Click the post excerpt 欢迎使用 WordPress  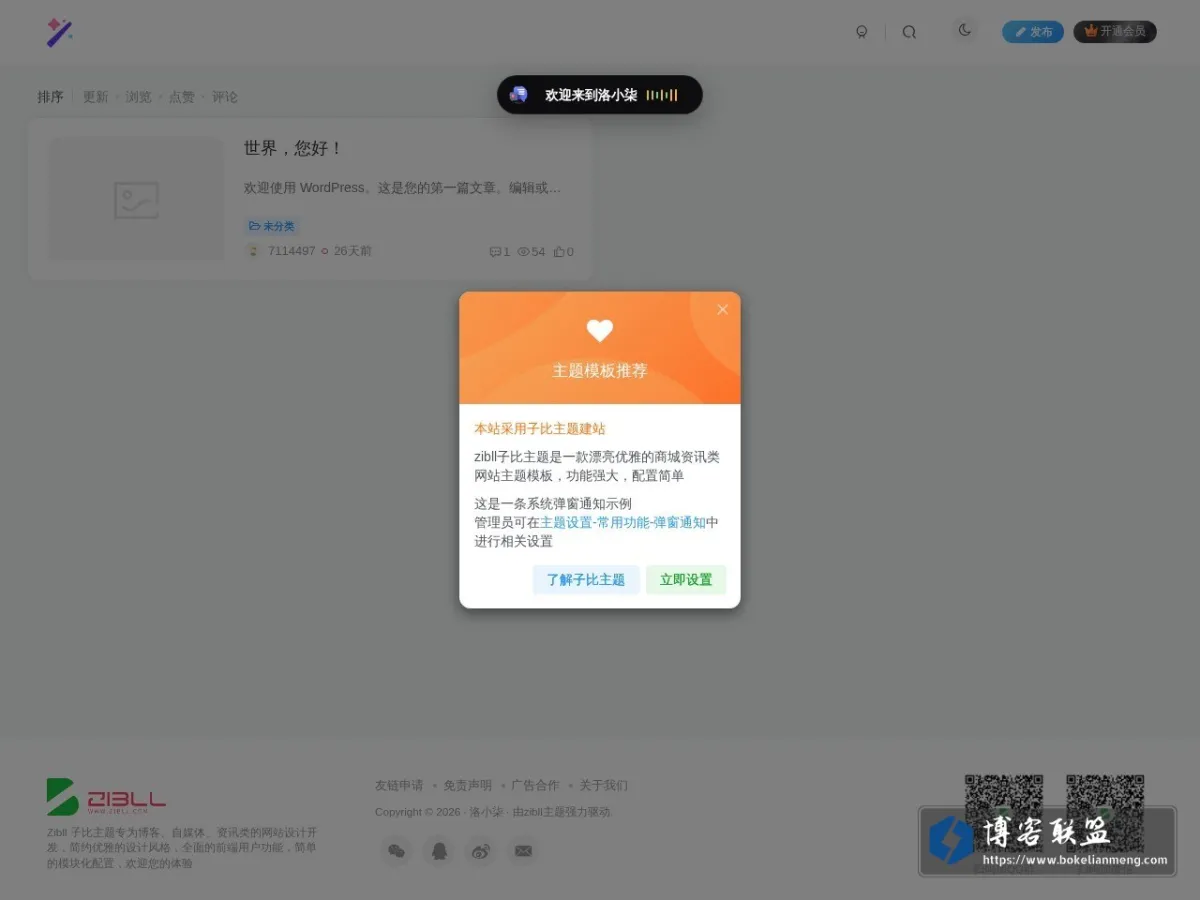pos(402,187)
